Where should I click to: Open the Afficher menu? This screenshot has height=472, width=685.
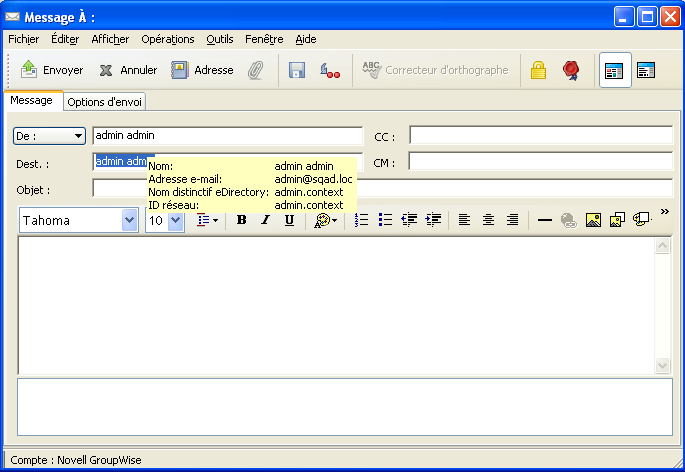[x=110, y=39]
